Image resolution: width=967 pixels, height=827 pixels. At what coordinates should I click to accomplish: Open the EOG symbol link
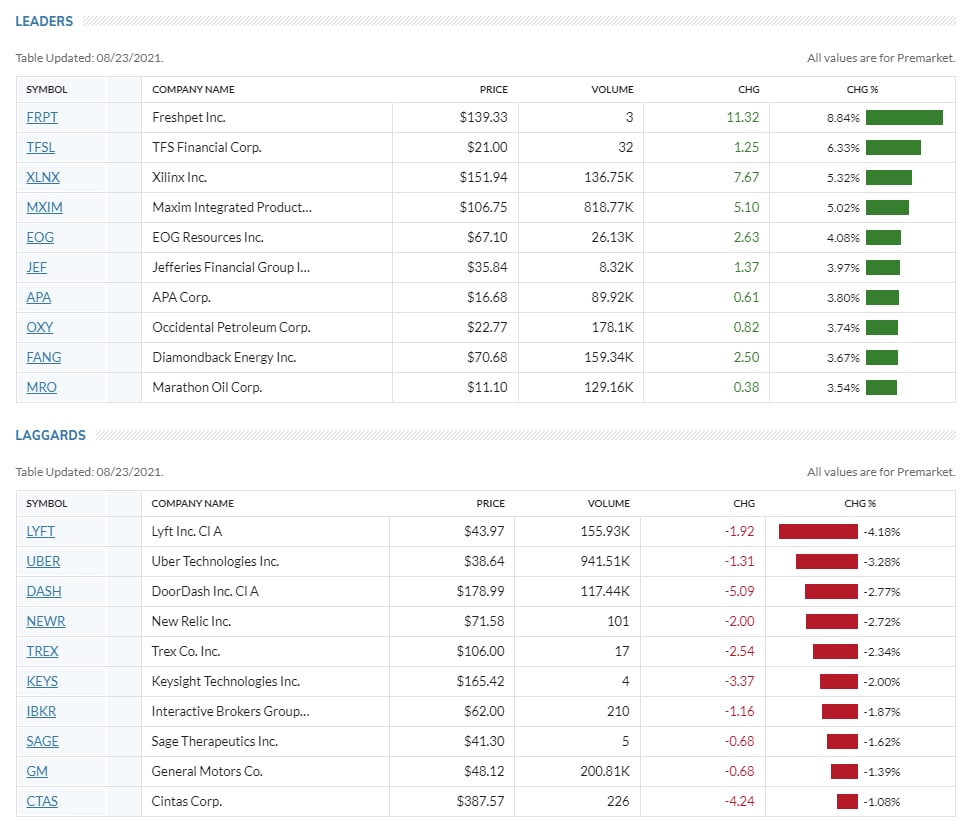coord(40,237)
